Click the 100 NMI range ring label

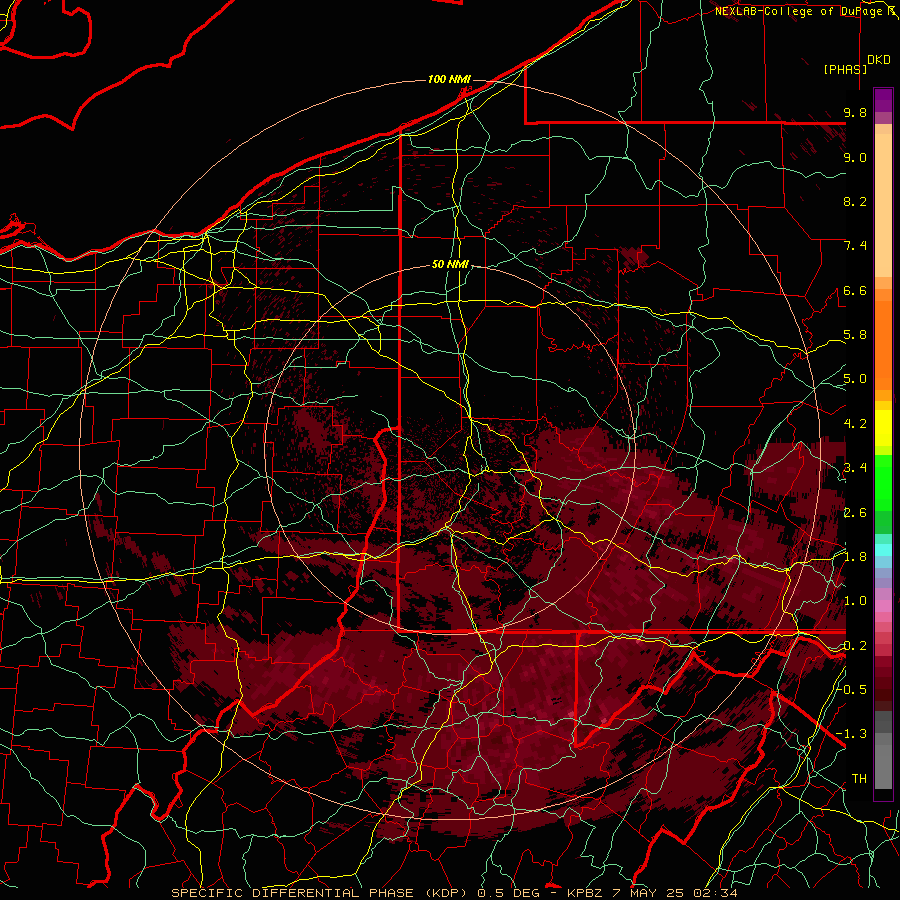[449, 79]
